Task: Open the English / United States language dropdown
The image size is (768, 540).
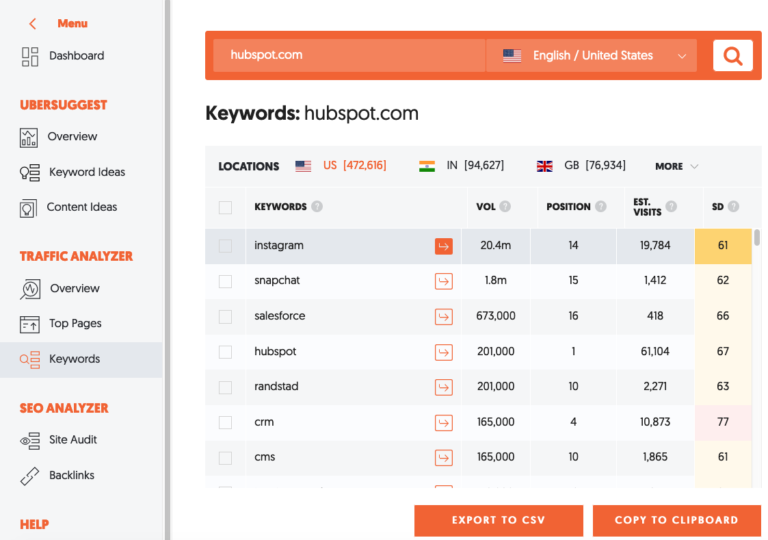Action: (x=592, y=55)
